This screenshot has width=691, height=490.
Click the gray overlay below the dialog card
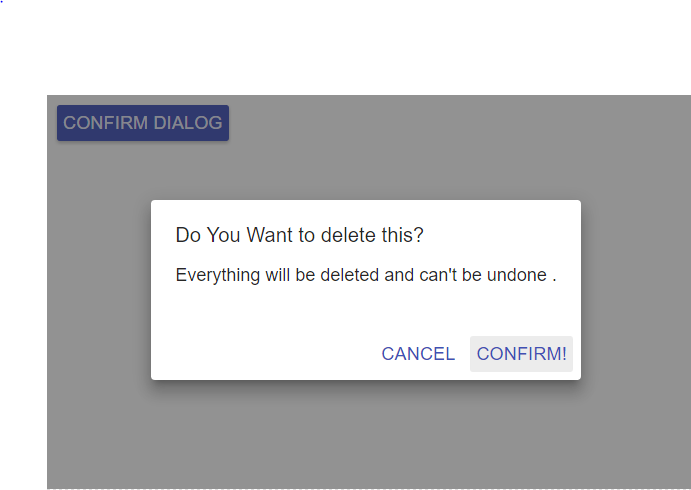pyautogui.click(x=366, y=434)
